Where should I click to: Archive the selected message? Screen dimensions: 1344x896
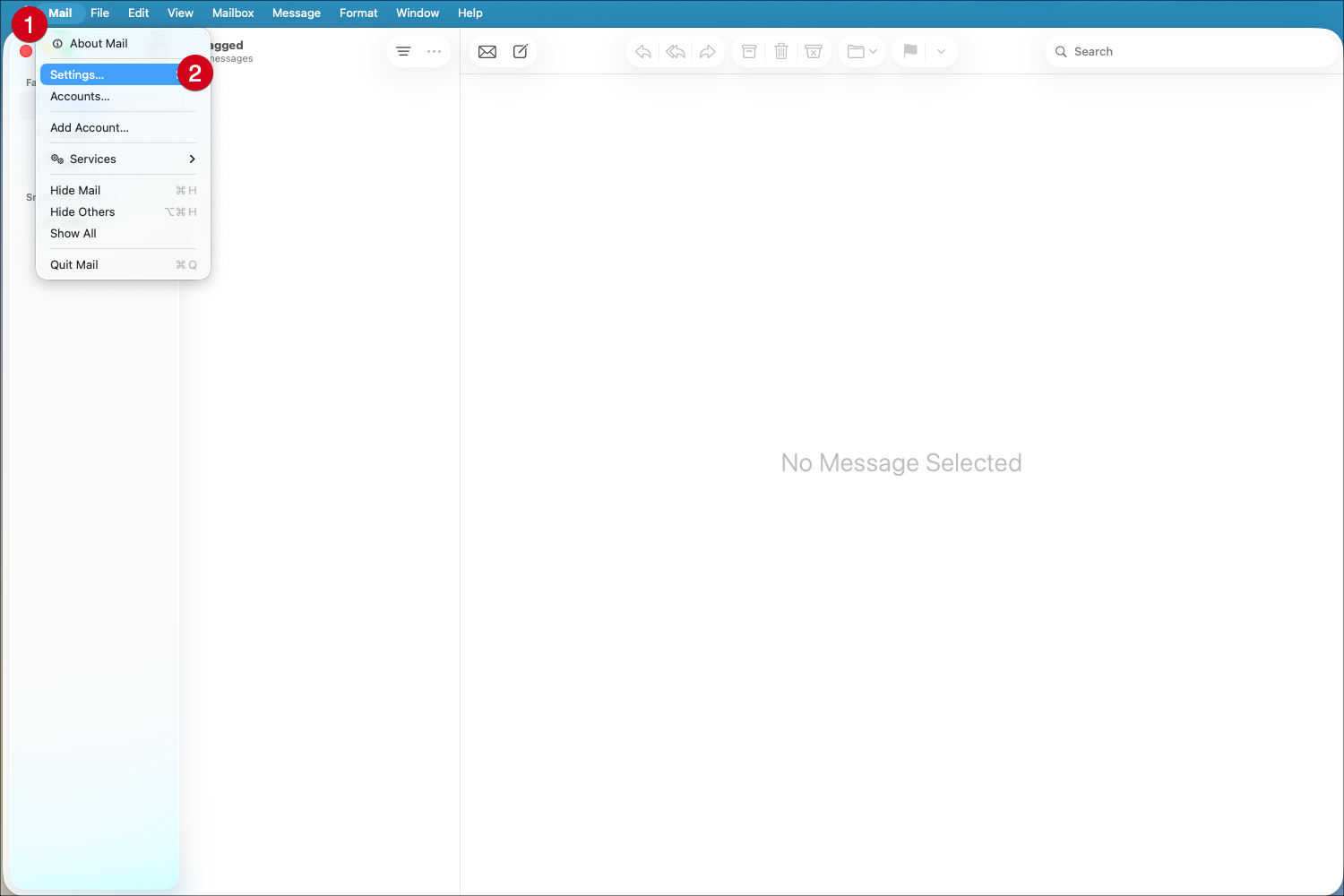click(748, 51)
